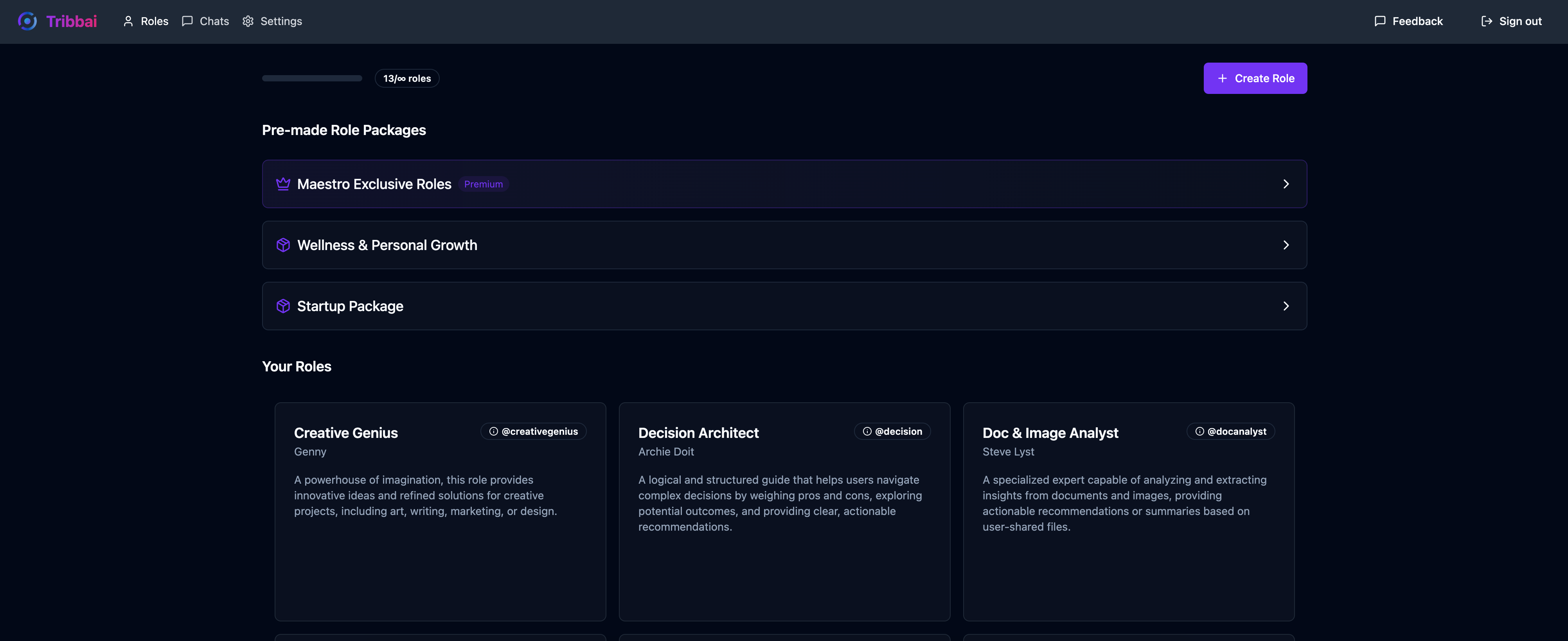Click the roles usage progress bar
The height and width of the screenshot is (641, 1568).
click(x=312, y=78)
